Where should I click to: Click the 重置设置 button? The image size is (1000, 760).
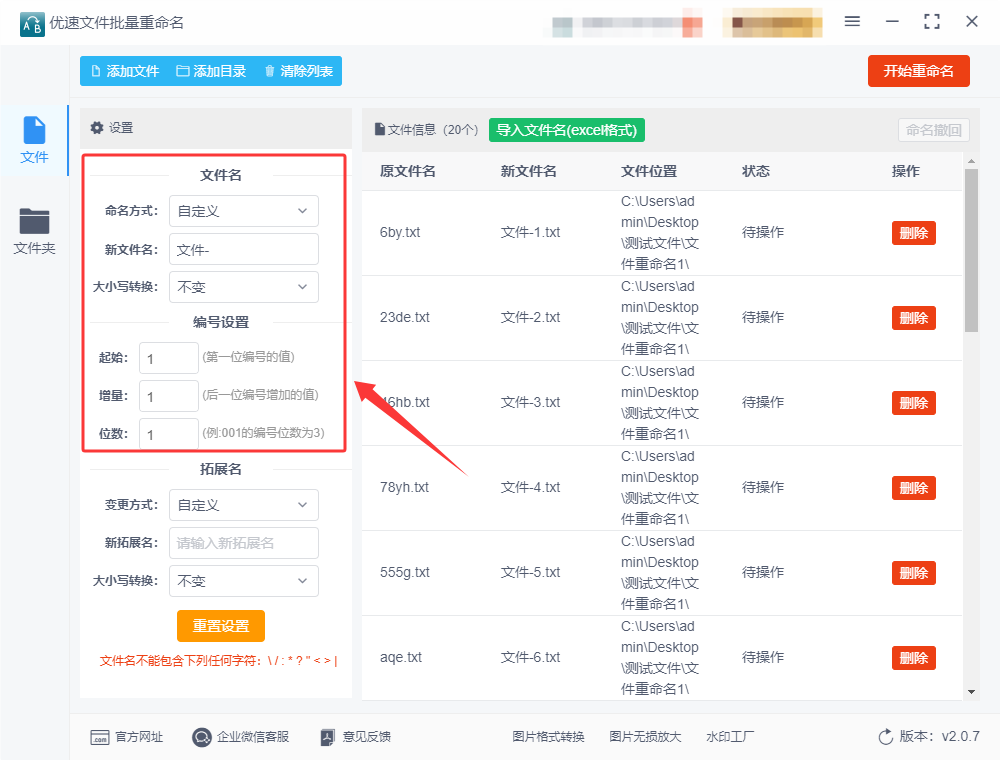pyautogui.click(x=221, y=626)
